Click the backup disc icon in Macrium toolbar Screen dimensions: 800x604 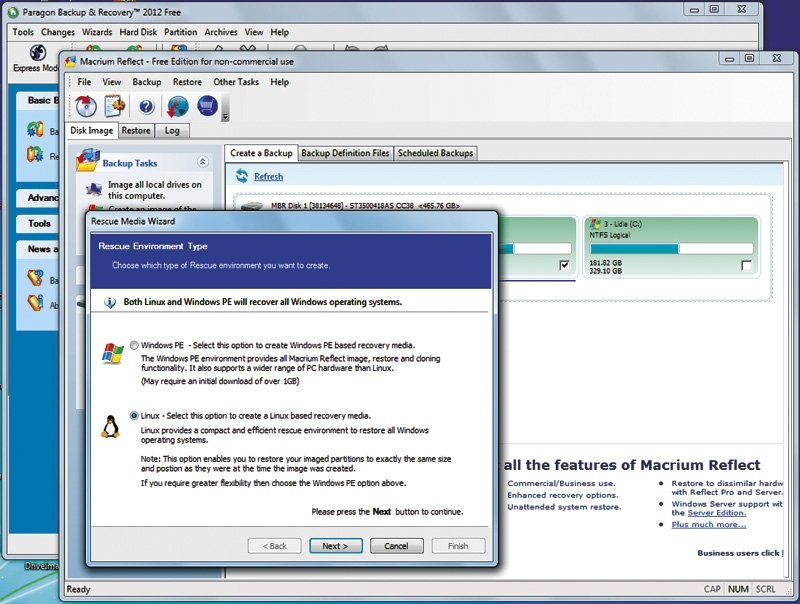pyautogui.click(x=86, y=106)
